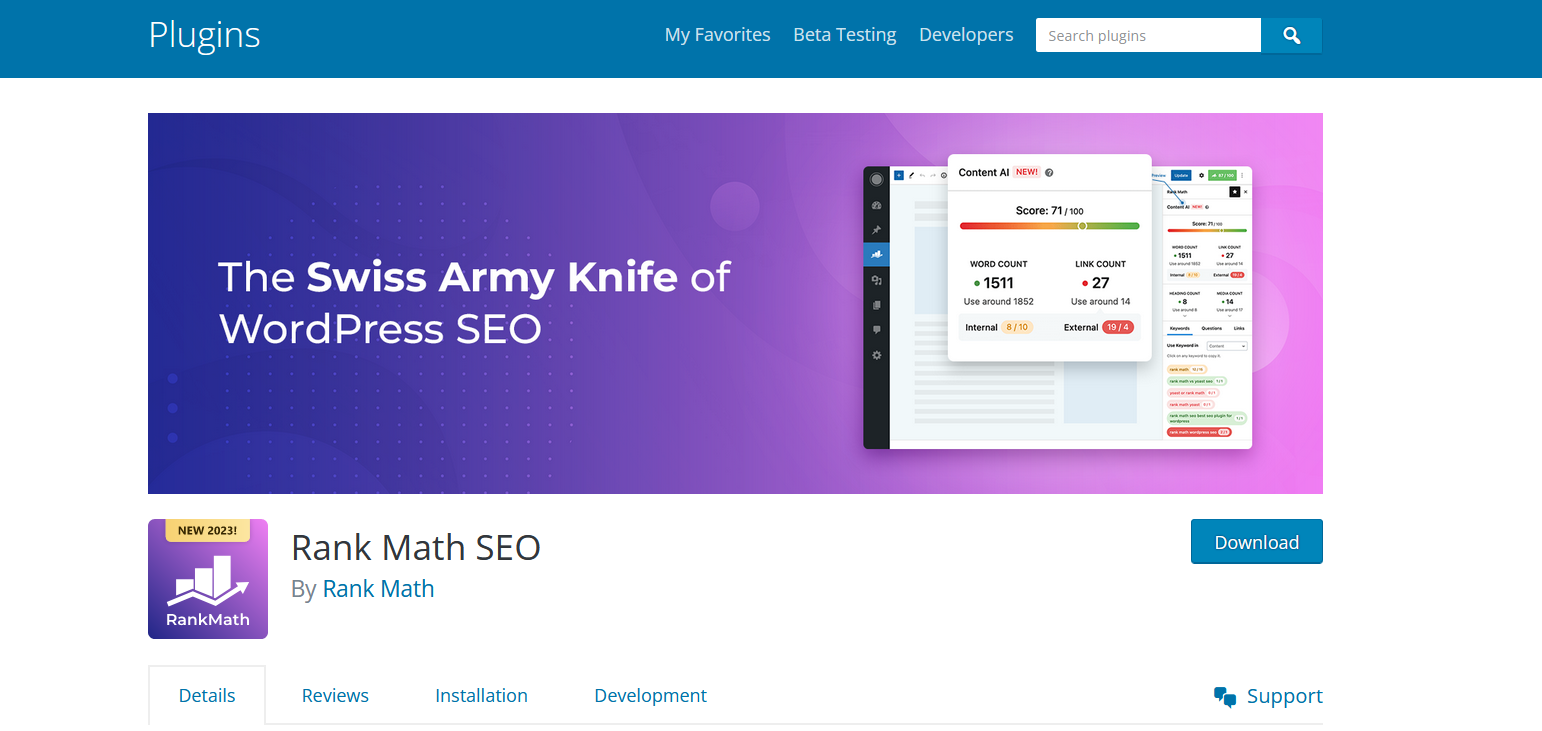1542x731 pixels.
Task: Click the Support speech bubble icon
Action: point(1225,697)
